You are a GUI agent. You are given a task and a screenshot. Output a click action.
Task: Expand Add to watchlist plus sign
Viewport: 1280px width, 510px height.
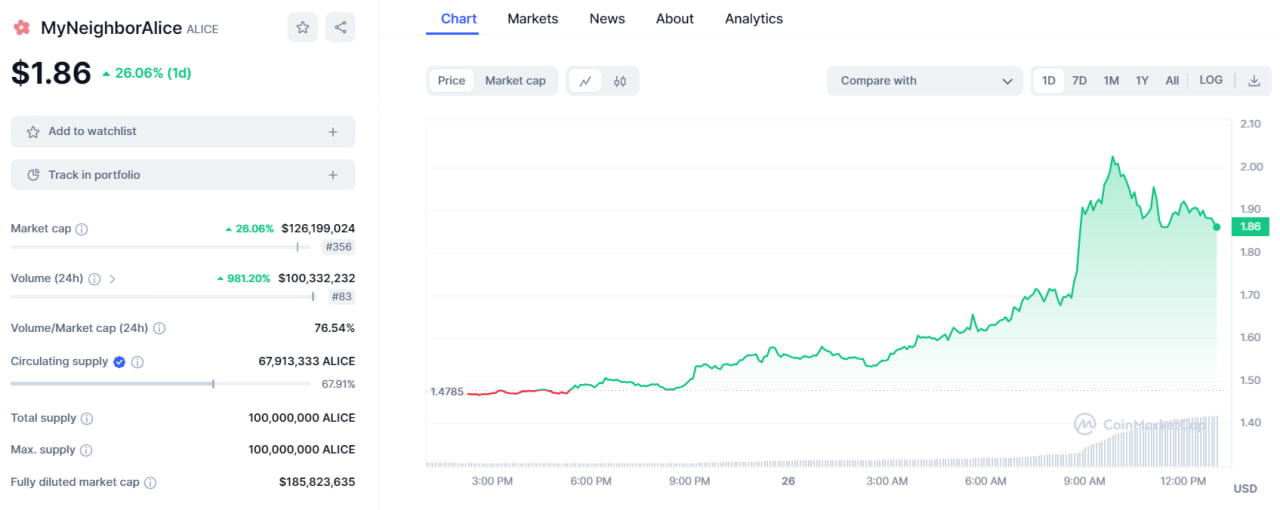pyautogui.click(x=333, y=132)
